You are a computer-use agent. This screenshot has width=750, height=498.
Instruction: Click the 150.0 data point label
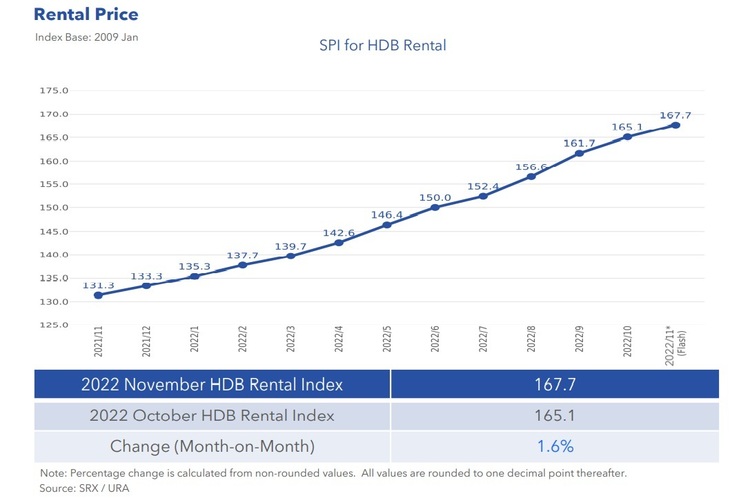pos(435,198)
